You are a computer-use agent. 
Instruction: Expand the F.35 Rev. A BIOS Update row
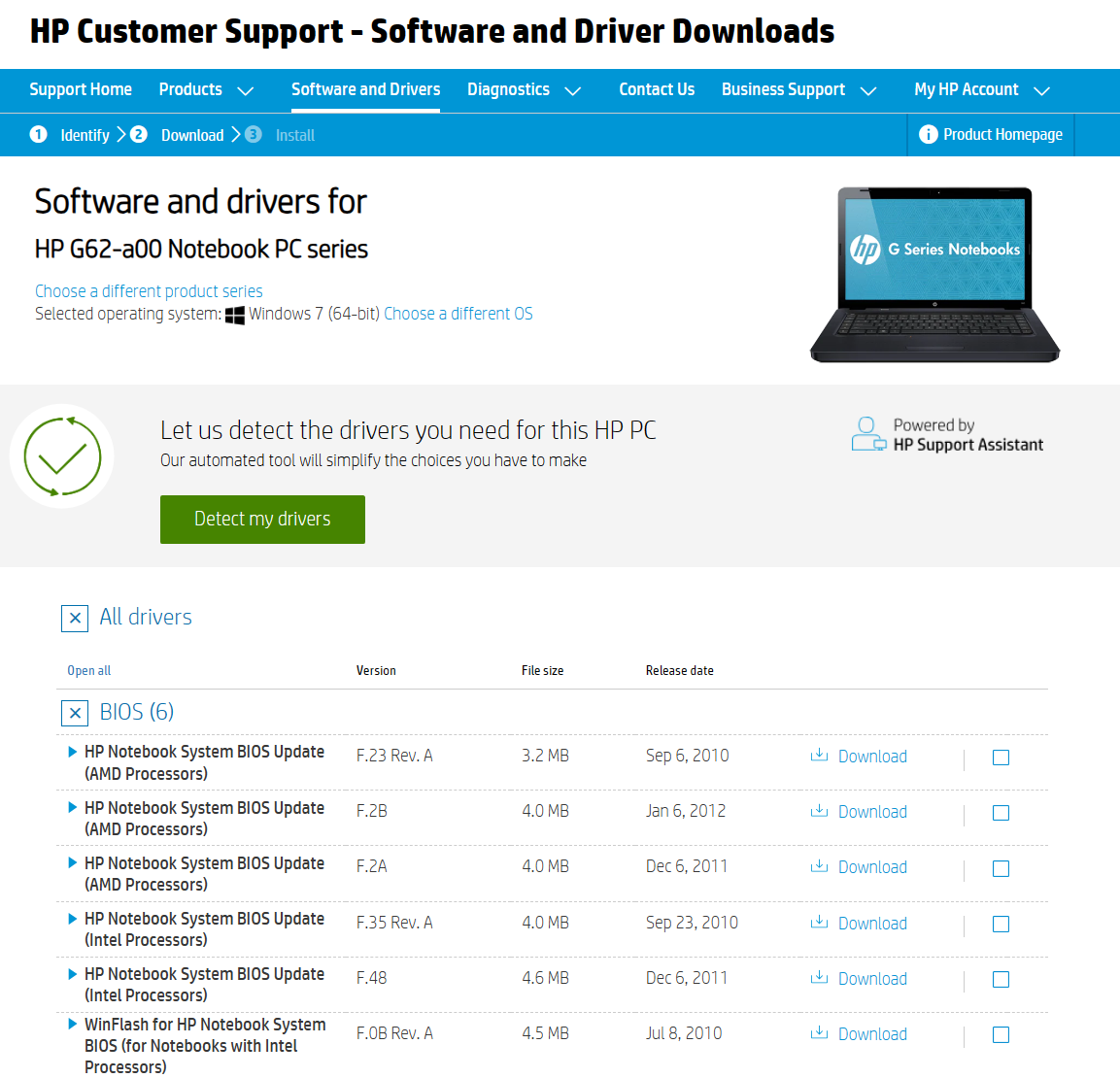72,918
